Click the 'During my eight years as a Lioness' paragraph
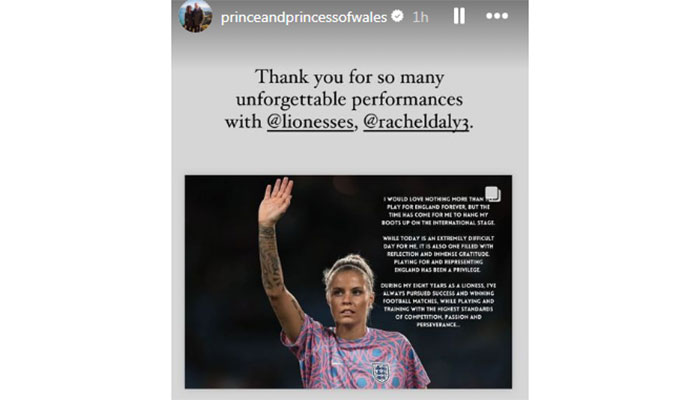 (438, 305)
